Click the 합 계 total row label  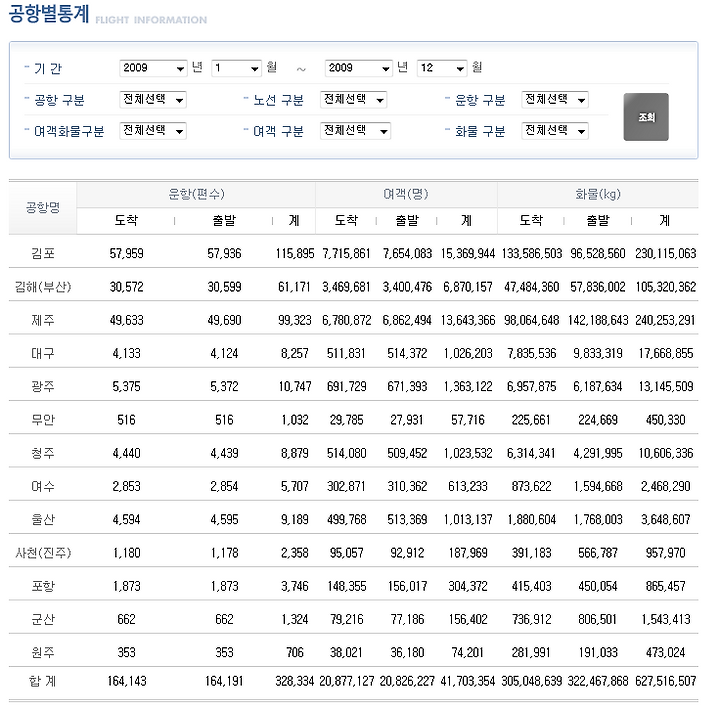[43, 681]
